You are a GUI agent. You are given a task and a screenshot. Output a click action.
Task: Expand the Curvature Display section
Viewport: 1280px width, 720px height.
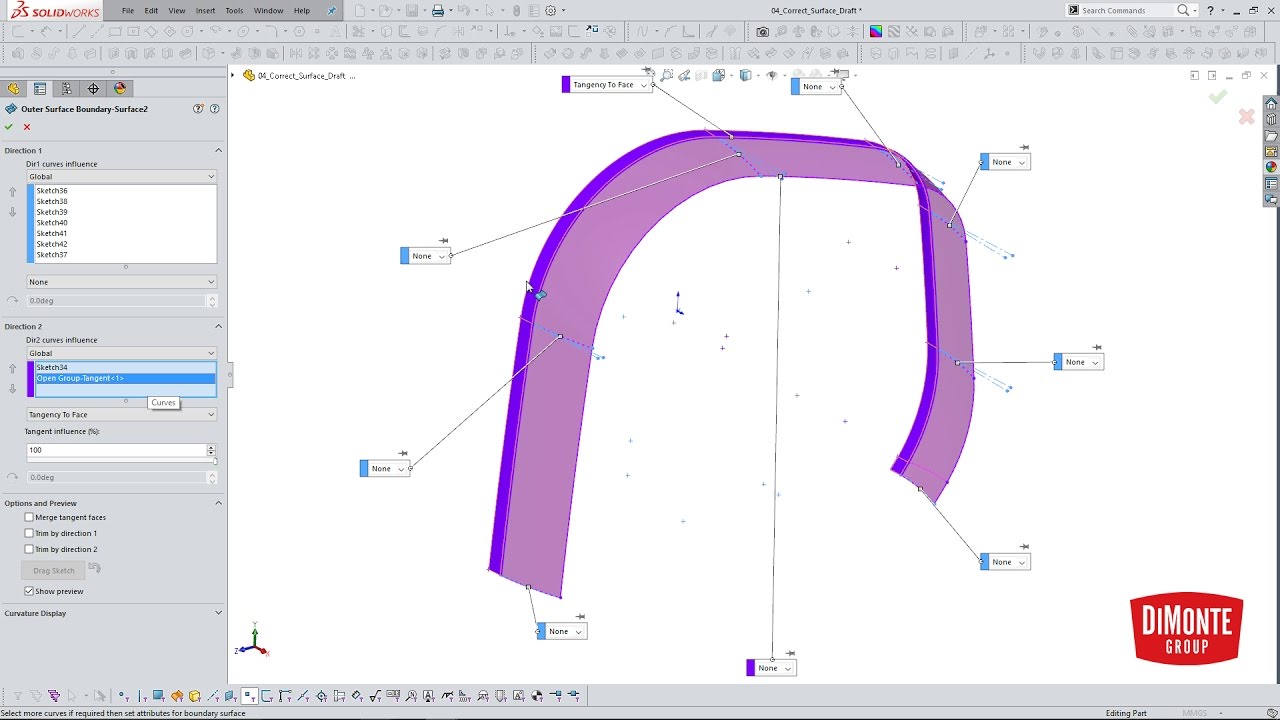coord(218,614)
